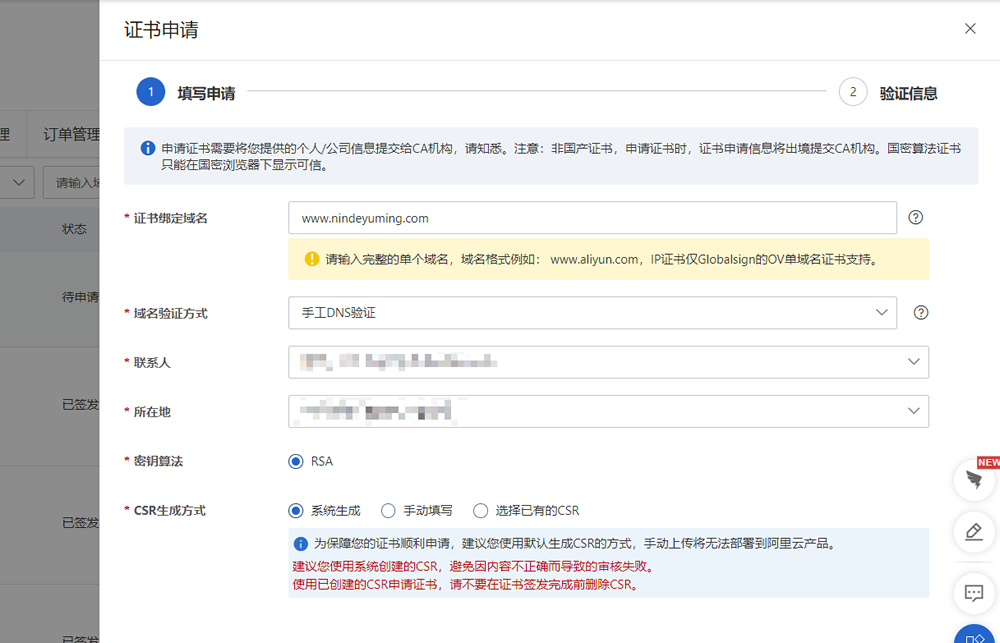The height and width of the screenshot is (643, 1000).
Task: Switch to the 订单管理 tab
Action: [70, 135]
